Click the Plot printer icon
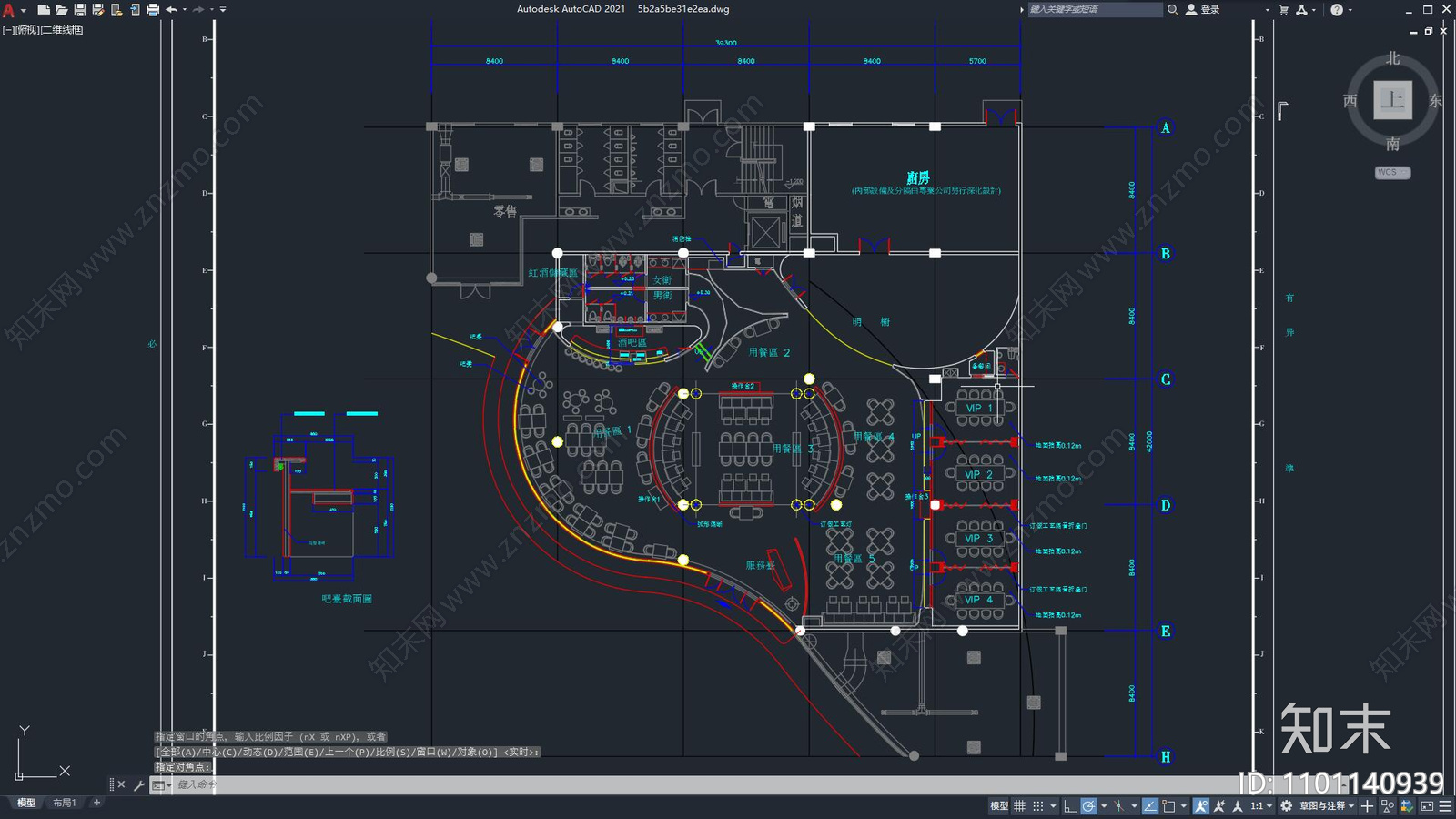Image resolution: width=1456 pixels, height=819 pixels. click(152, 9)
